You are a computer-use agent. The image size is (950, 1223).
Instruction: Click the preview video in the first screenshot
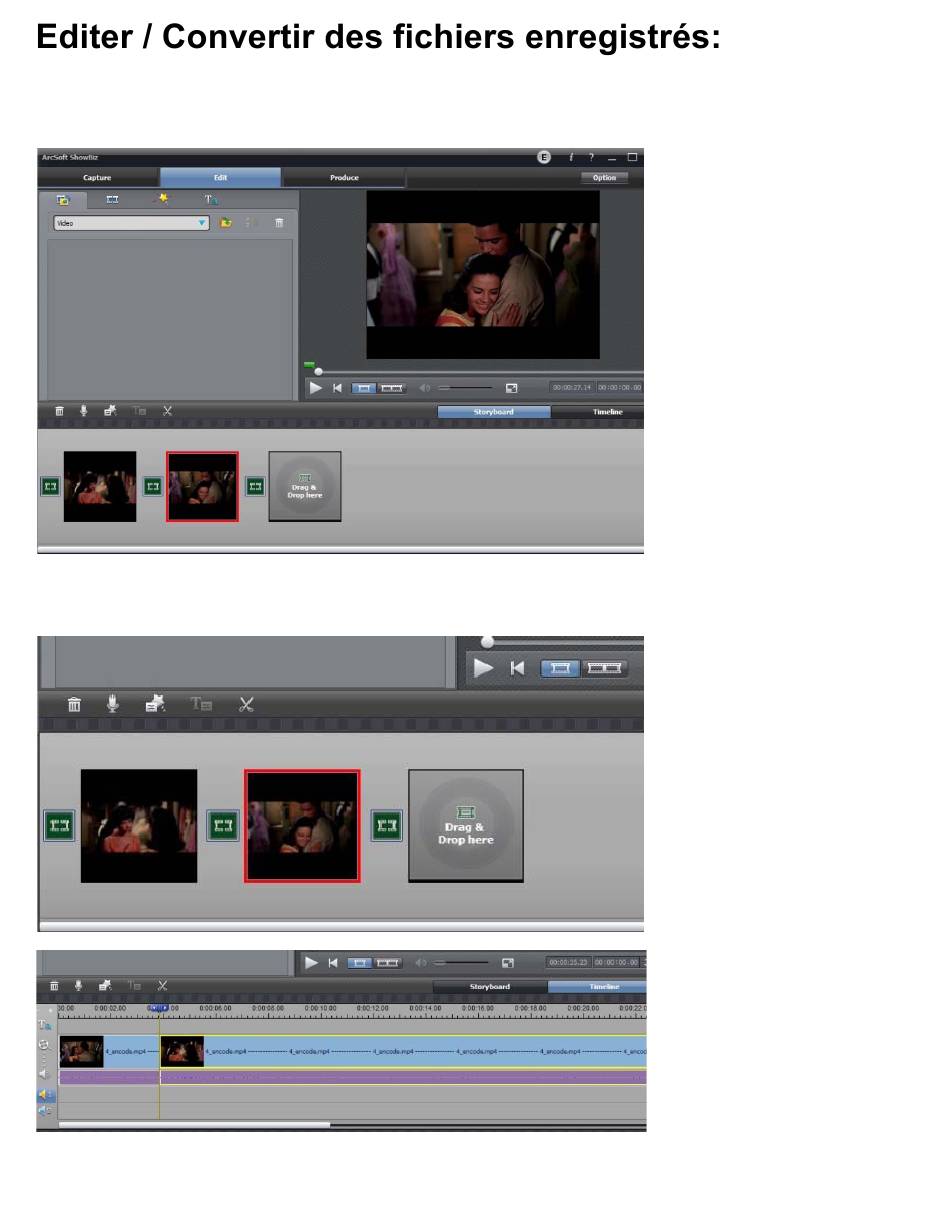(x=483, y=274)
